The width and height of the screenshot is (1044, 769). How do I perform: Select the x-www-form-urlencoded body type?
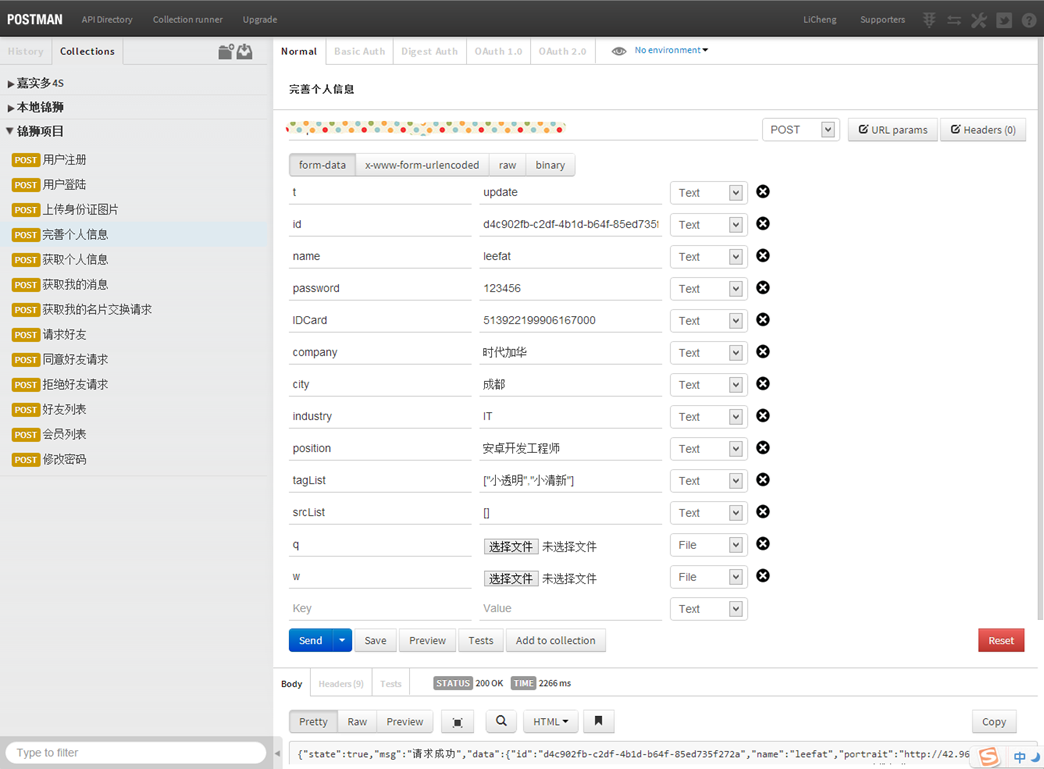(422, 165)
